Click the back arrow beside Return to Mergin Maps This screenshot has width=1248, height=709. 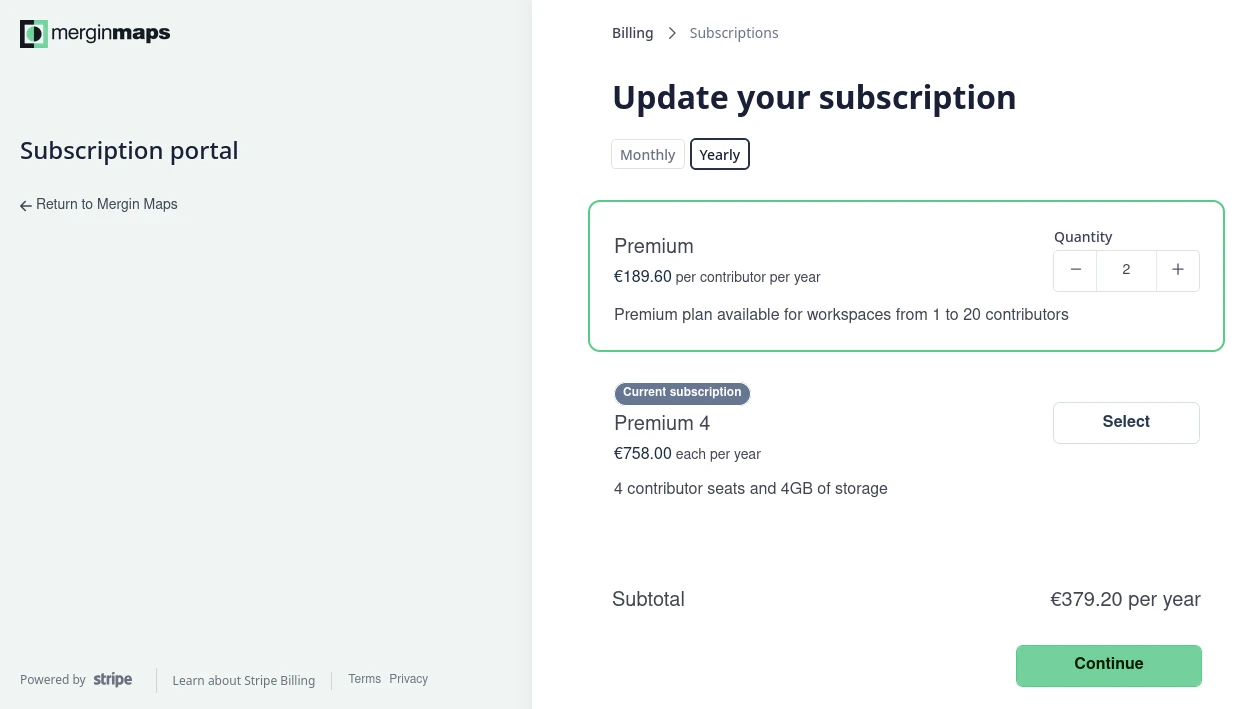[25, 205]
